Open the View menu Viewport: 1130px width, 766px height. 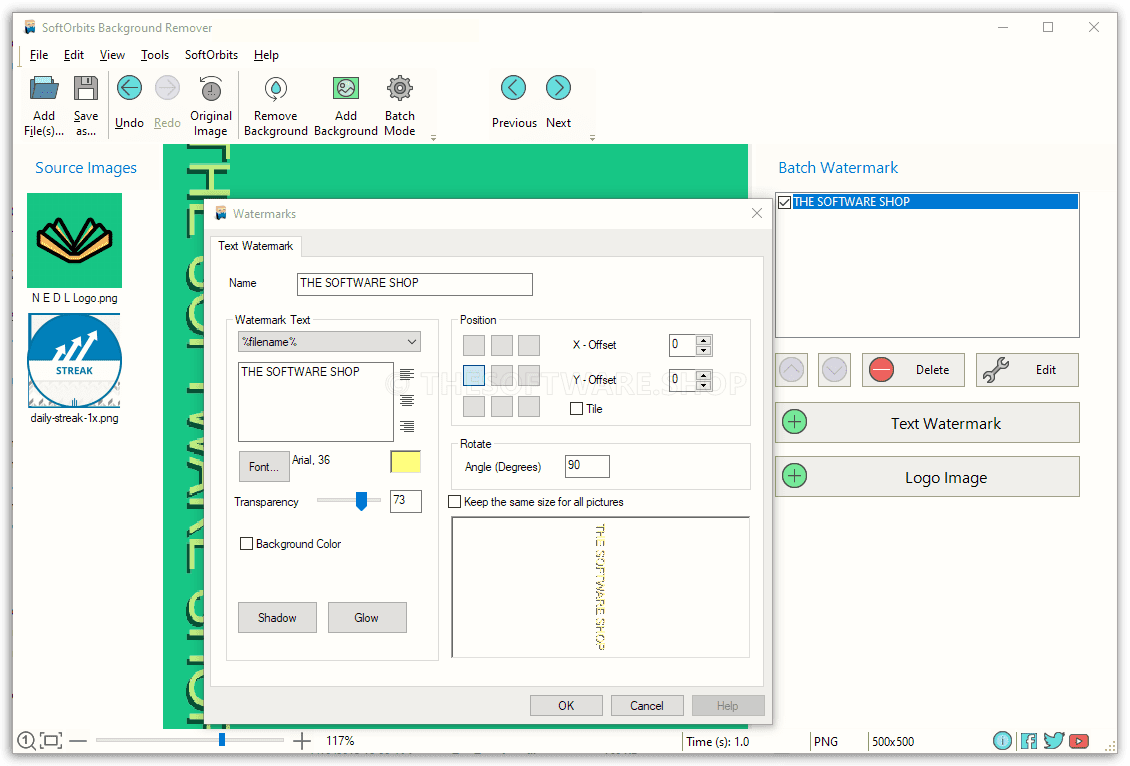click(112, 55)
